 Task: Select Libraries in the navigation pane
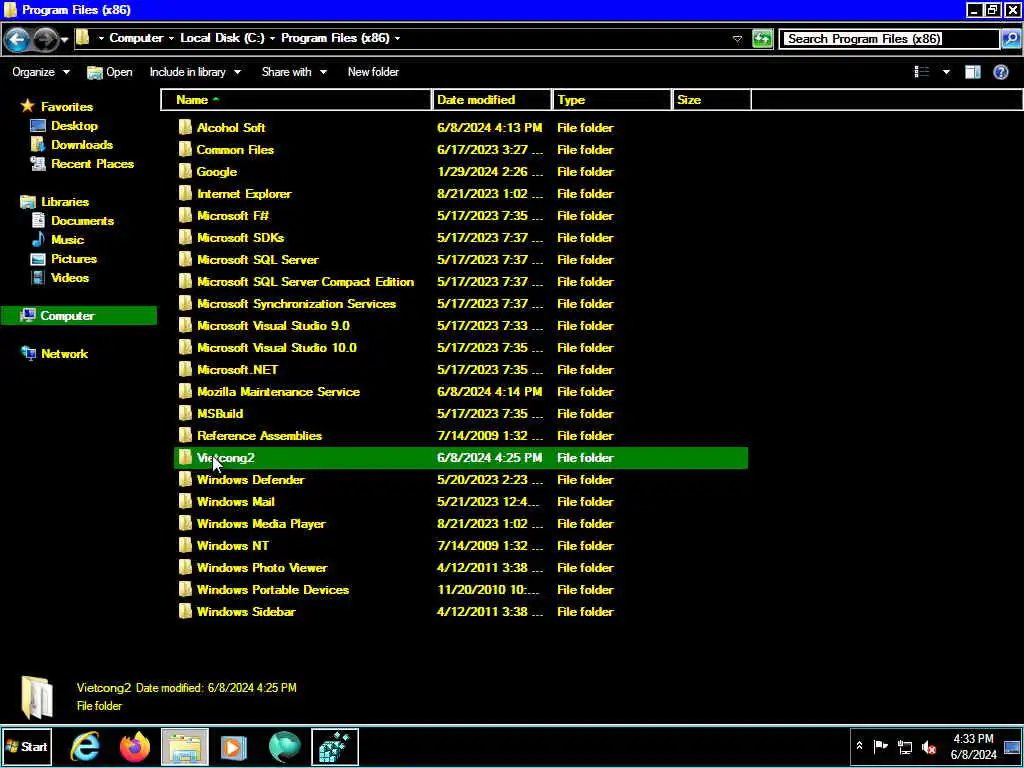(x=65, y=202)
